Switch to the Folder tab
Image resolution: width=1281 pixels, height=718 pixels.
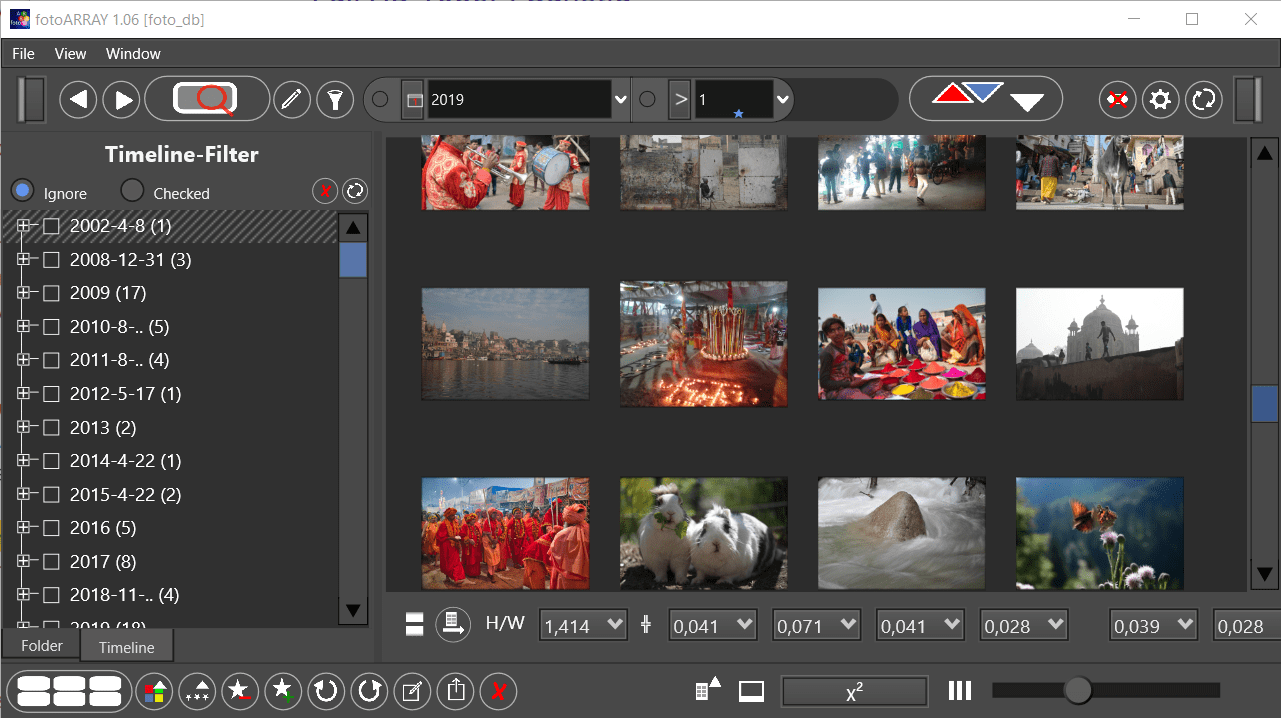(x=42, y=646)
